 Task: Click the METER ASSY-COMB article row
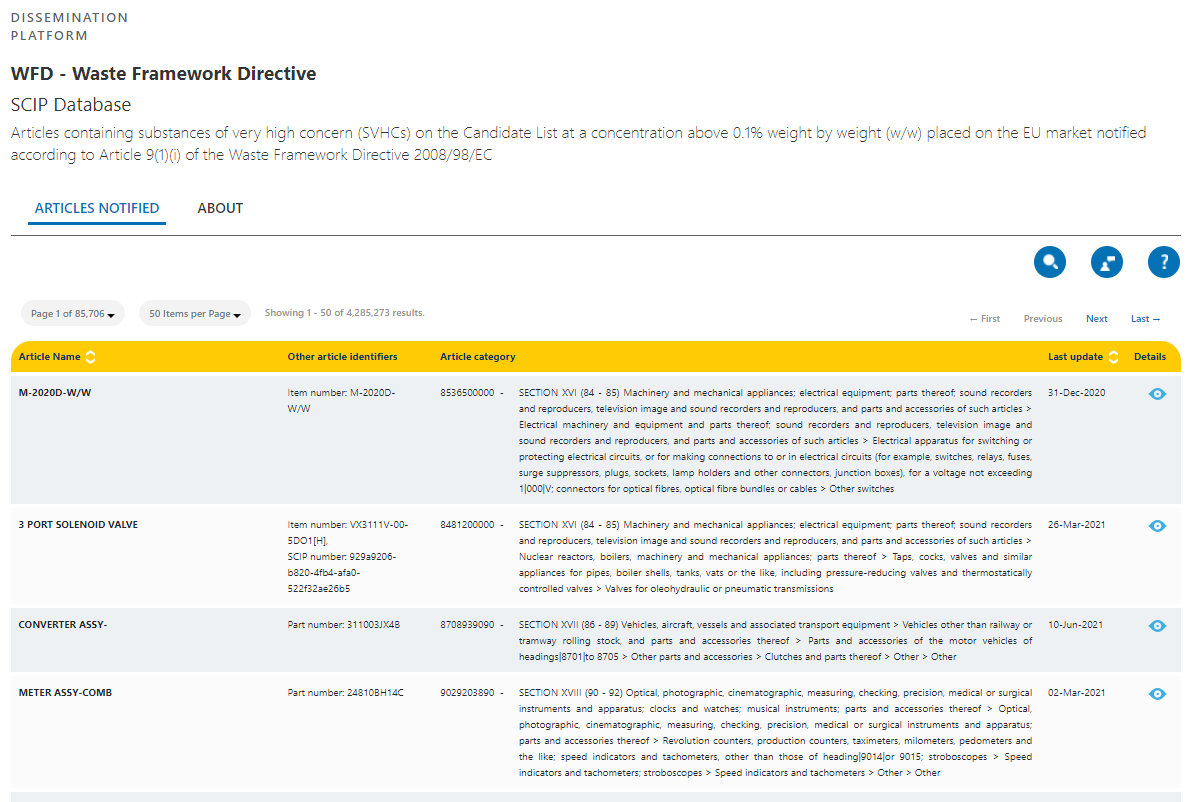(65, 693)
